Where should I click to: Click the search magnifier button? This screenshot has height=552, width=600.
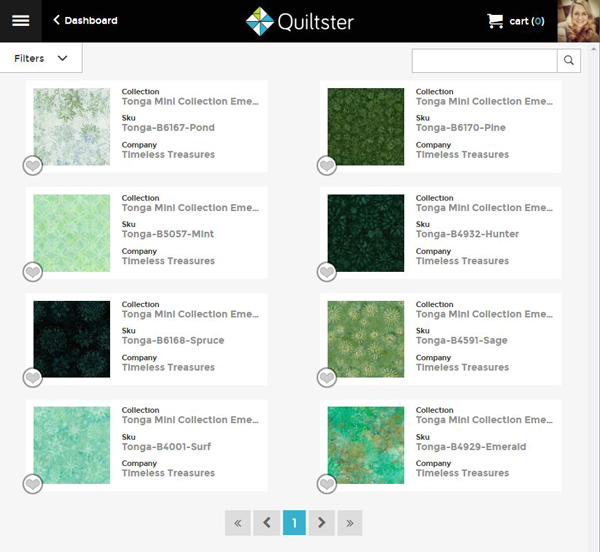pyautogui.click(x=569, y=60)
